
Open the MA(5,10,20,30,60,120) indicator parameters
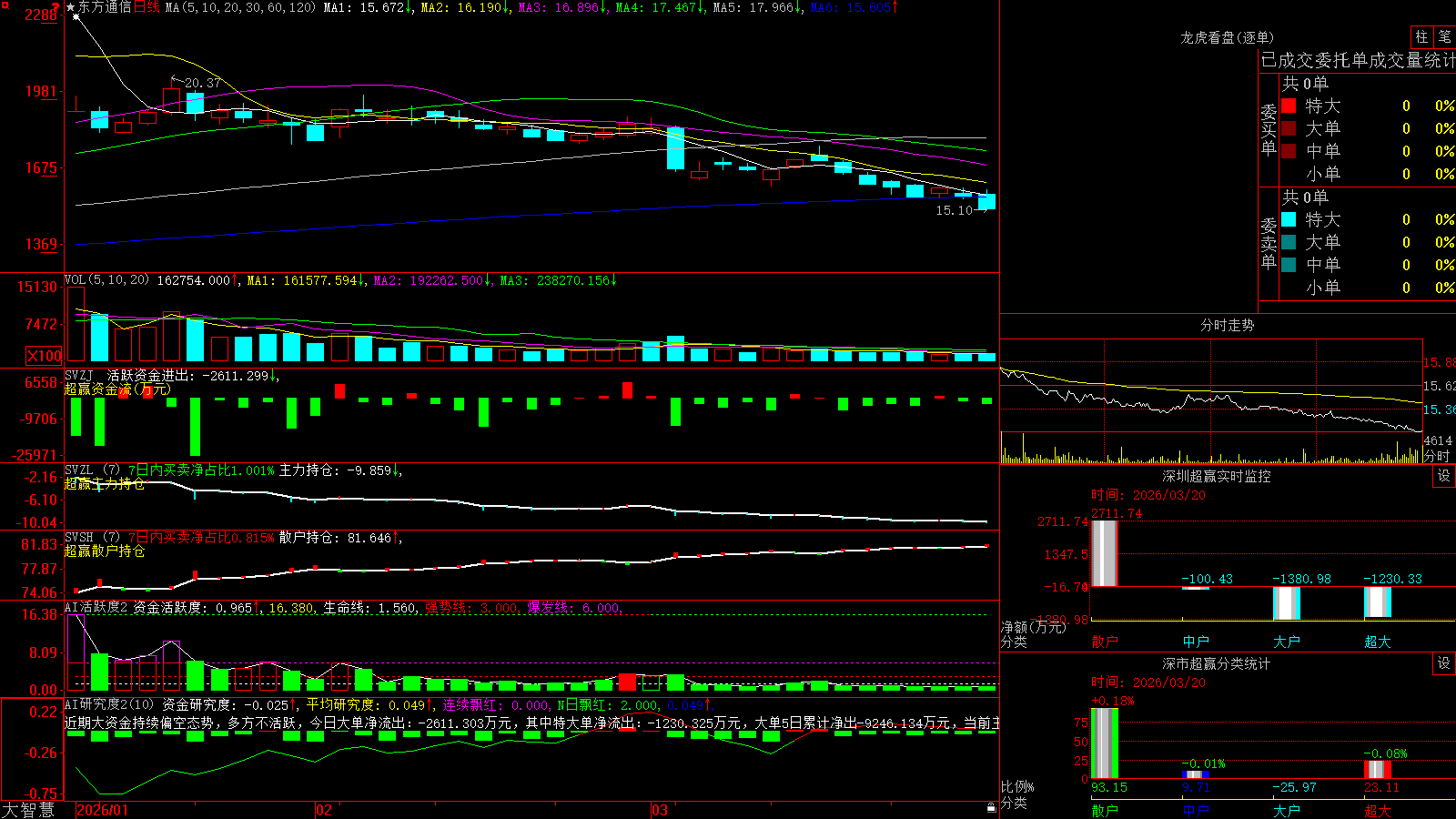[x=240, y=7]
